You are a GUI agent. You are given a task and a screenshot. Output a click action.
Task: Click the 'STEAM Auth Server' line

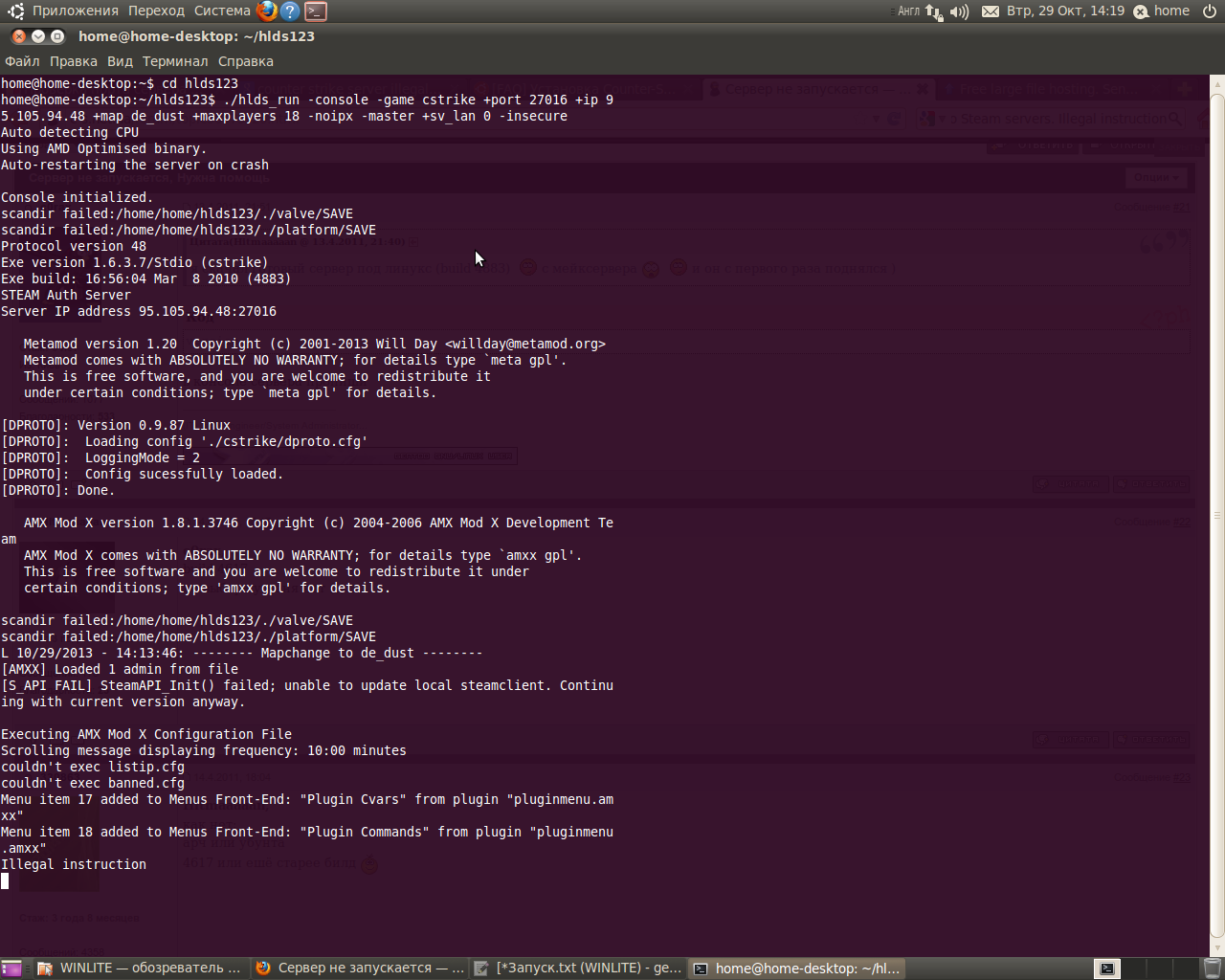point(66,295)
